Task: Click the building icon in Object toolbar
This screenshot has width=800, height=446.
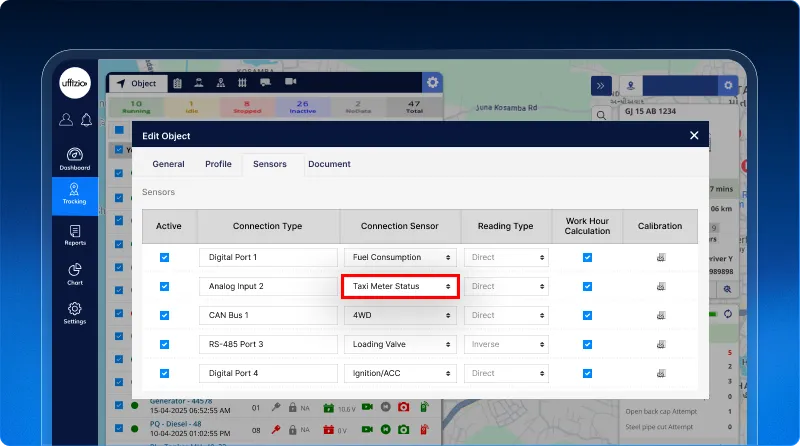Action: click(178, 83)
